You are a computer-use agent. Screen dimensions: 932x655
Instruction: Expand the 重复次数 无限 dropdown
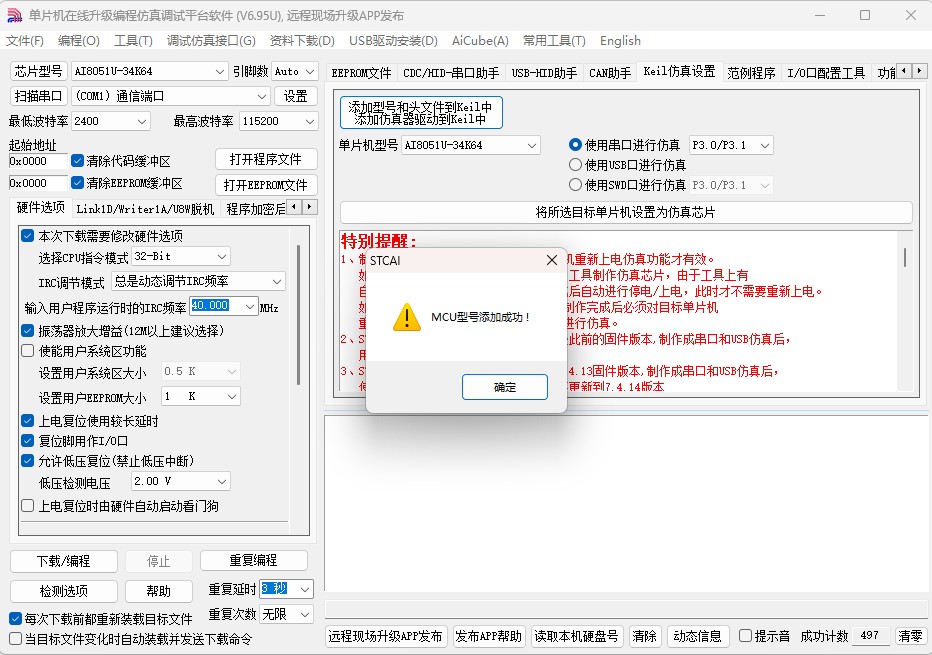(x=305, y=614)
